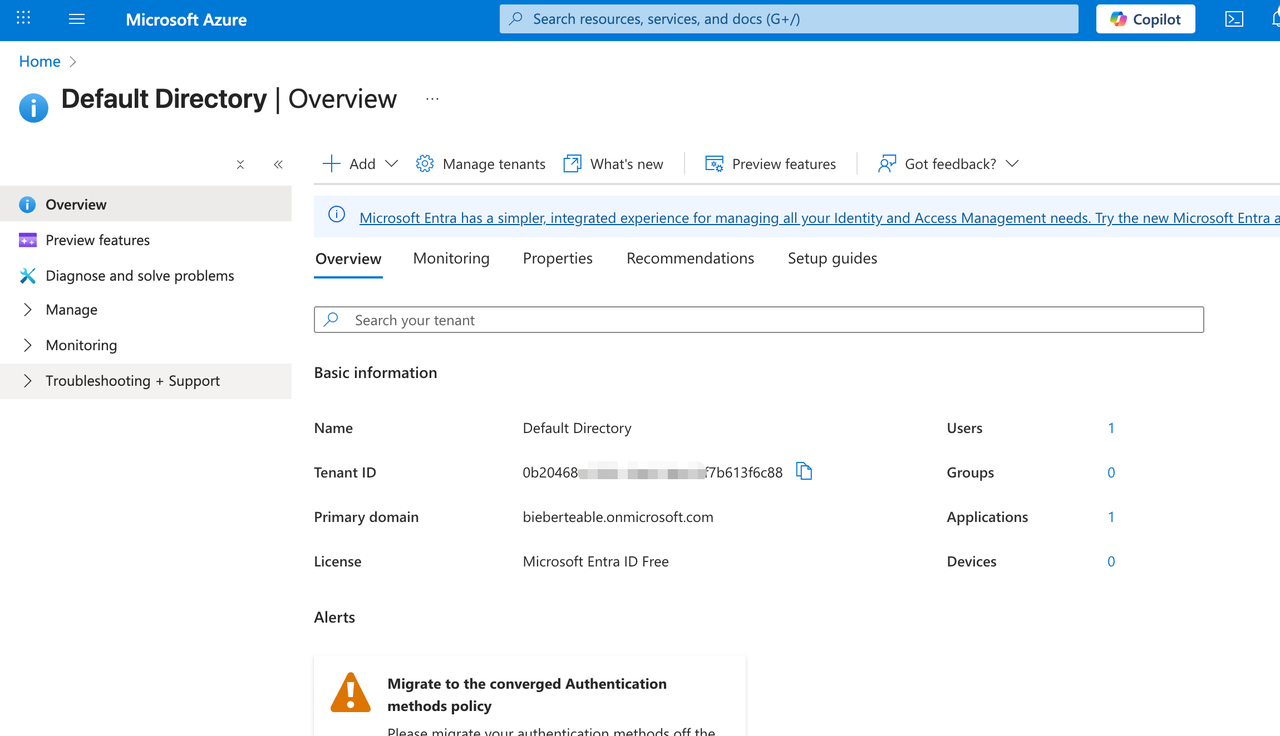The width and height of the screenshot is (1280, 736).
Task: Open the Devices count link
Action: click(1111, 561)
